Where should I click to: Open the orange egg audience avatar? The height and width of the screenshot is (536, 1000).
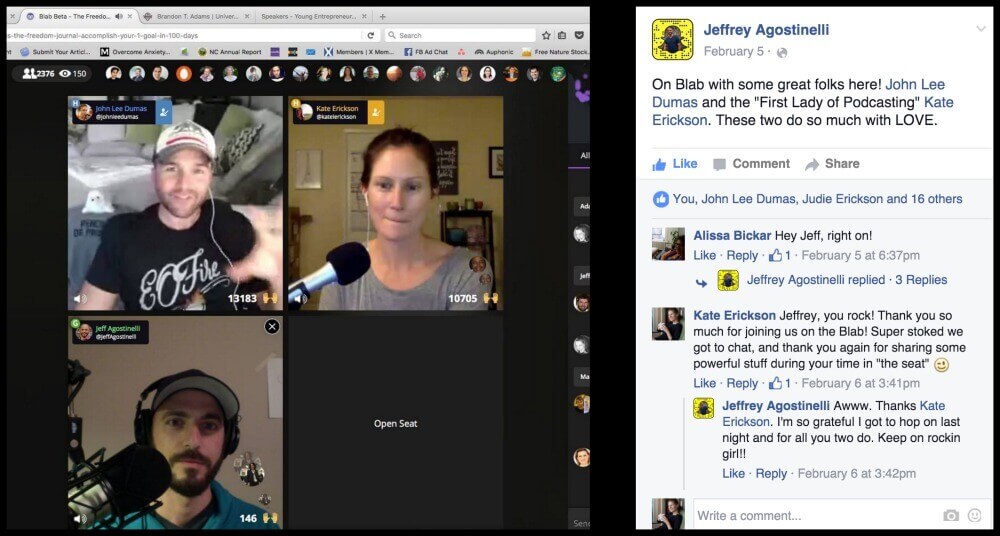[x=184, y=73]
